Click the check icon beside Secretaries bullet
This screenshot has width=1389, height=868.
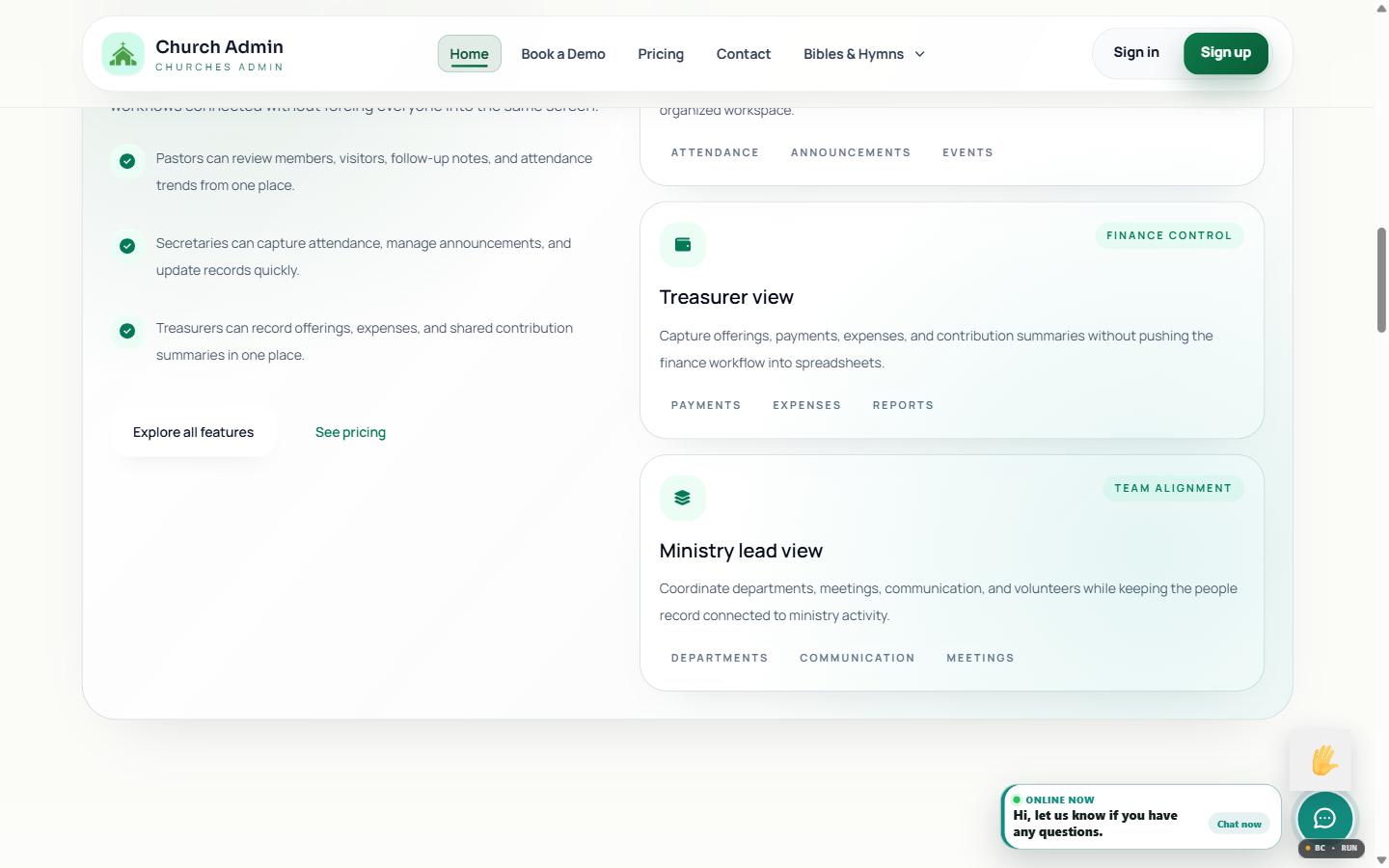coord(127,246)
